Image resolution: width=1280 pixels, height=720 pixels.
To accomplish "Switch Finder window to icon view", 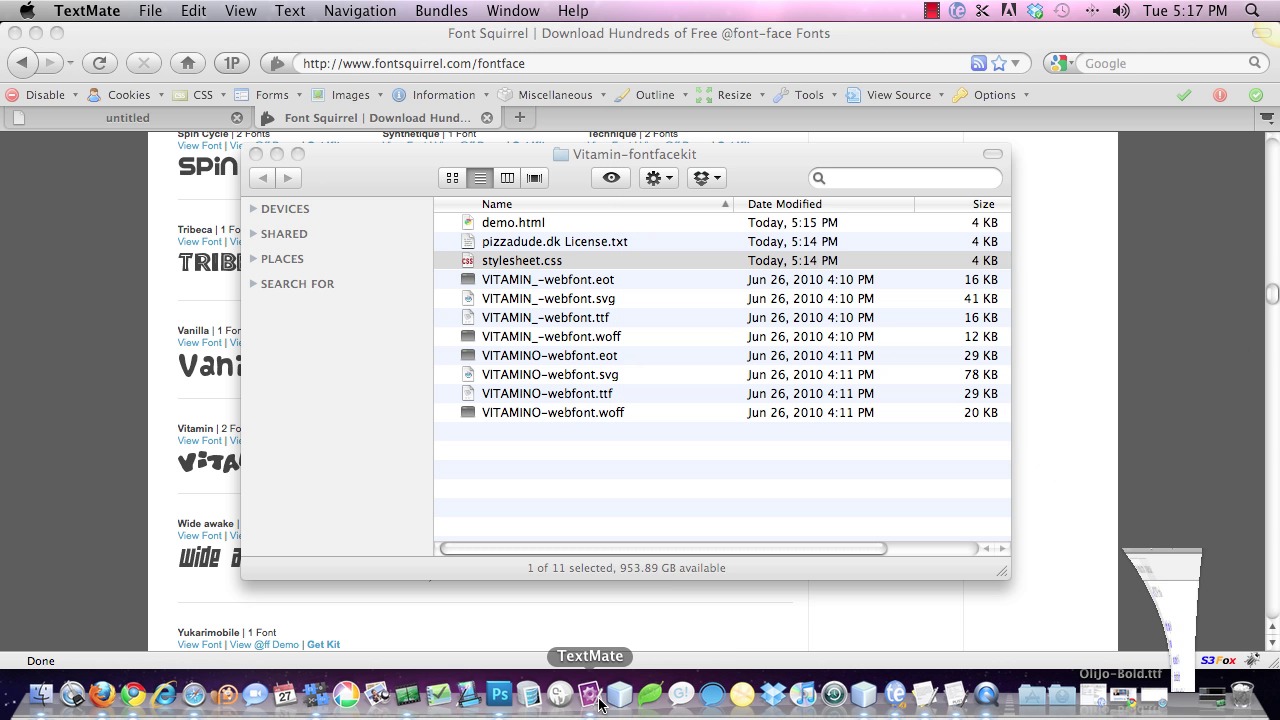I will click(452, 178).
